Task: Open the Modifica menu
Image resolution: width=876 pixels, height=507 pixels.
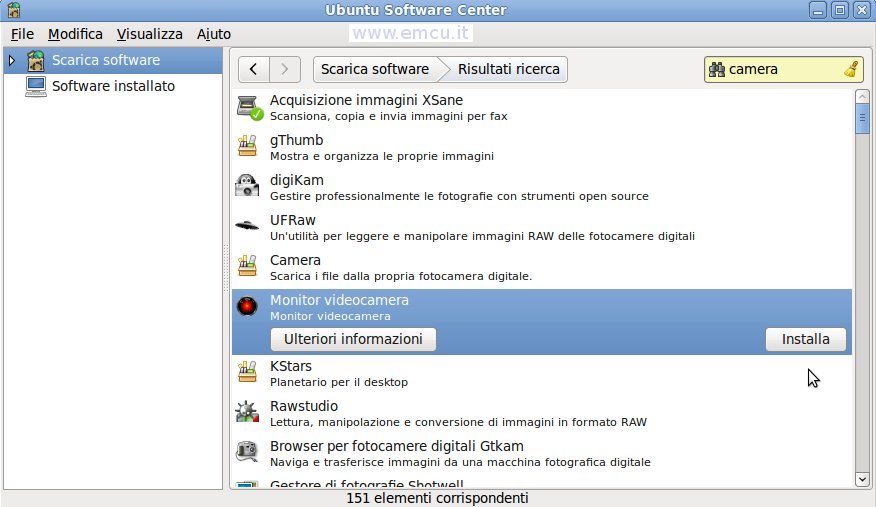Action: coord(75,34)
